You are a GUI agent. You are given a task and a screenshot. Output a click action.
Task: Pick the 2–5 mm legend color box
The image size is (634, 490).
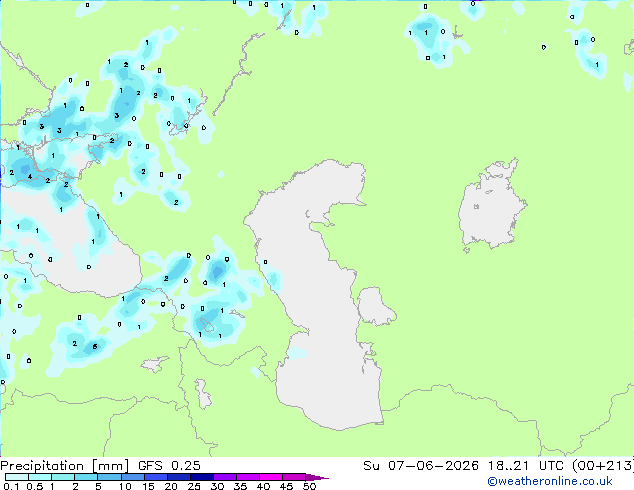click(x=86, y=477)
